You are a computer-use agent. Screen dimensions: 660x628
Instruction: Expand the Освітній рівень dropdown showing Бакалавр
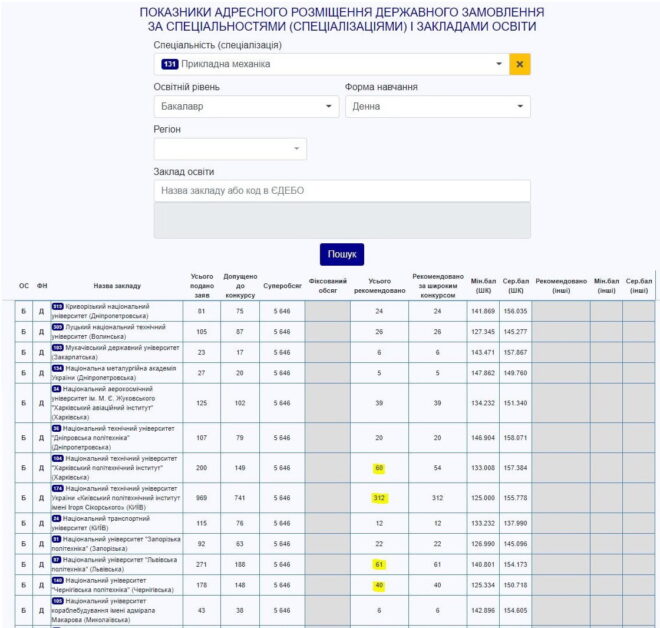[246, 106]
